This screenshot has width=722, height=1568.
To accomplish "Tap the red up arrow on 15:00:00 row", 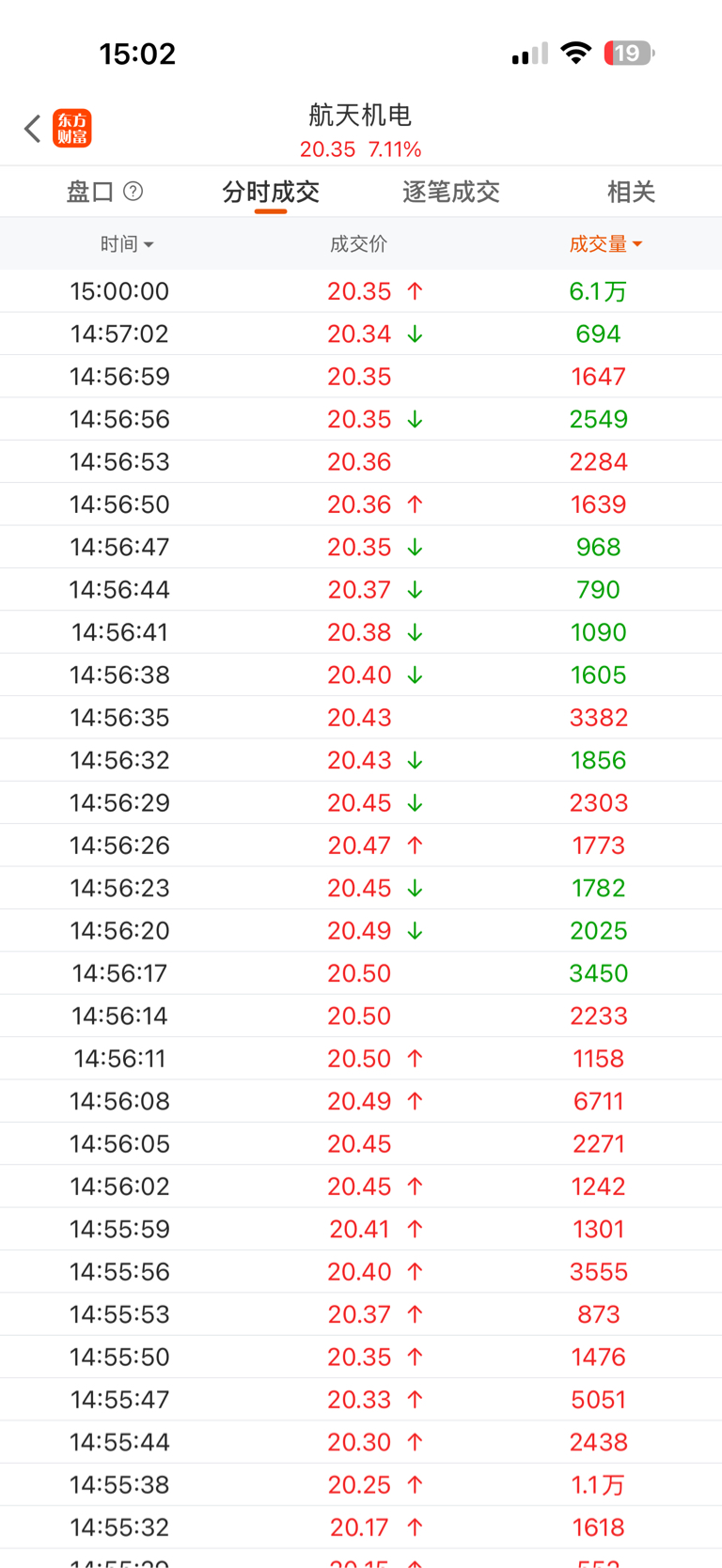I will [415, 291].
